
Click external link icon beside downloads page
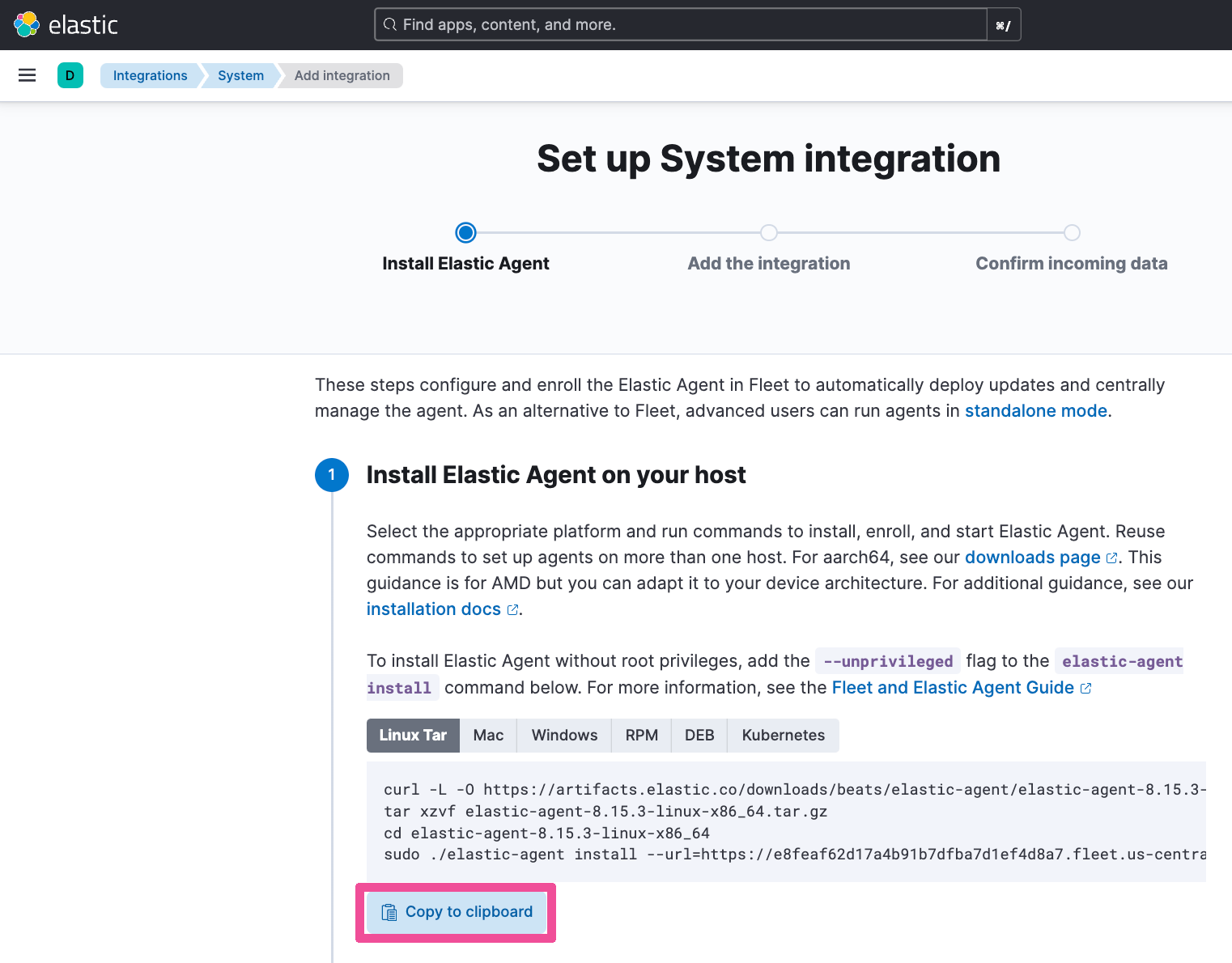coord(1111,558)
